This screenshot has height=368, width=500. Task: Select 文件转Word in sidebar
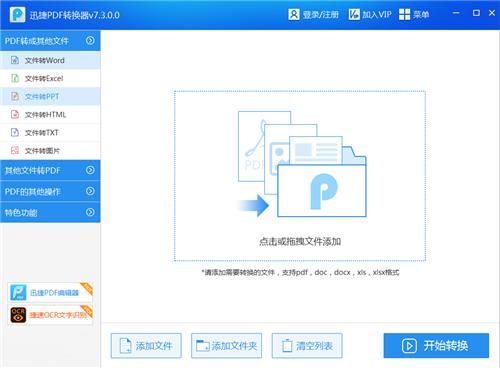click(50, 60)
